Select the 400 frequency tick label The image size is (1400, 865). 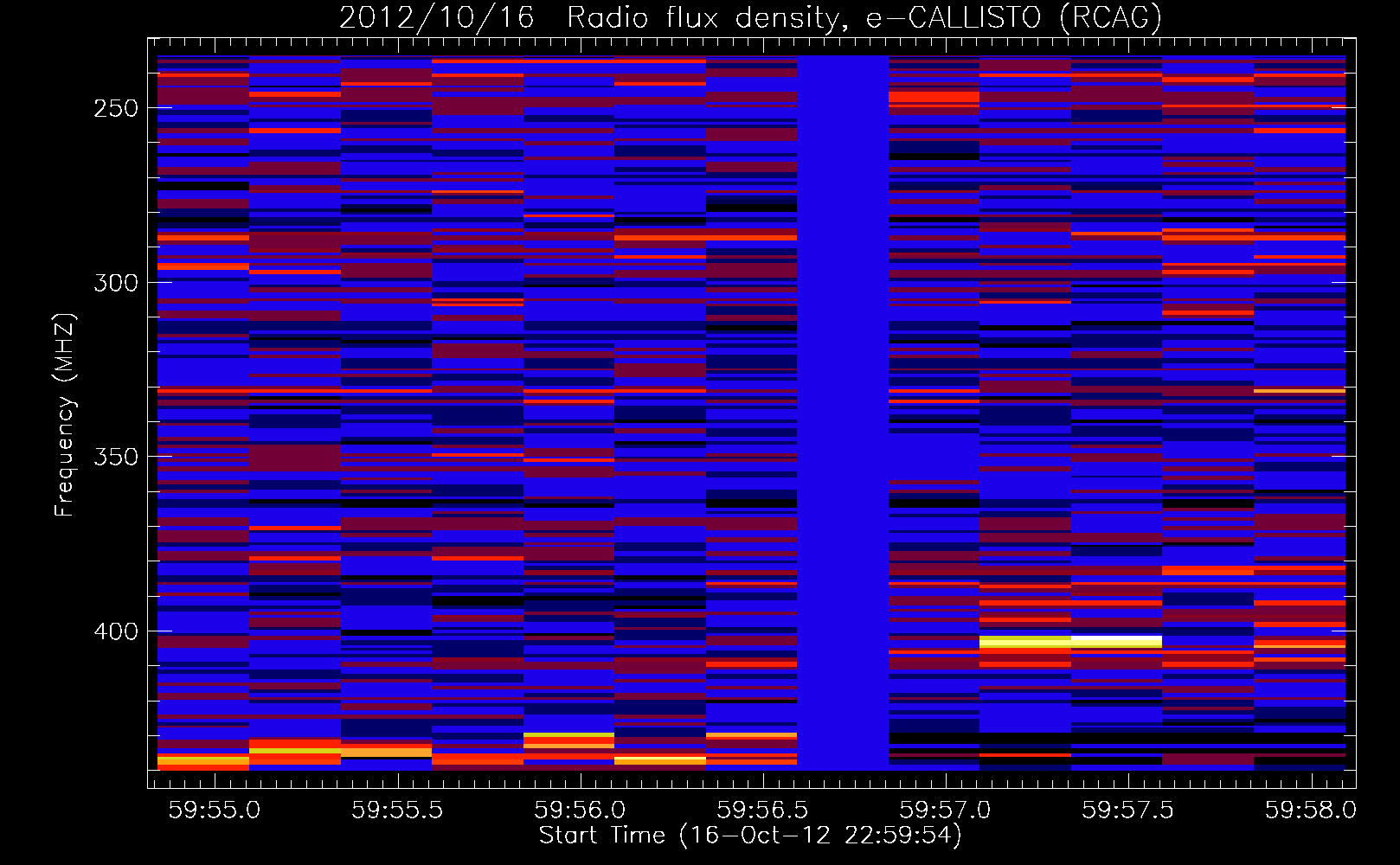pos(116,631)
